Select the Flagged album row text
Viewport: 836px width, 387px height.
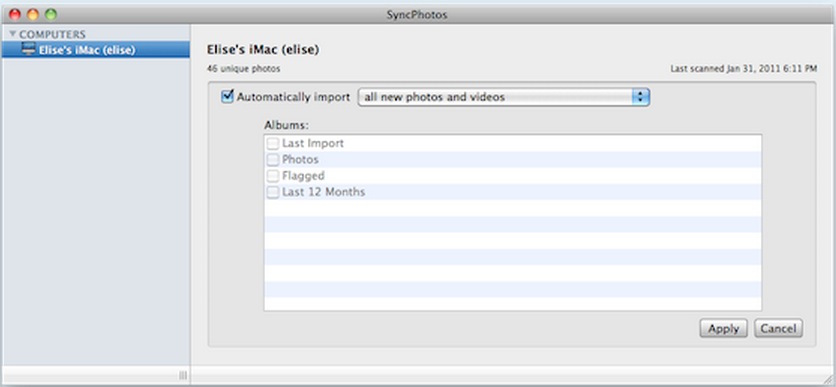303,175
